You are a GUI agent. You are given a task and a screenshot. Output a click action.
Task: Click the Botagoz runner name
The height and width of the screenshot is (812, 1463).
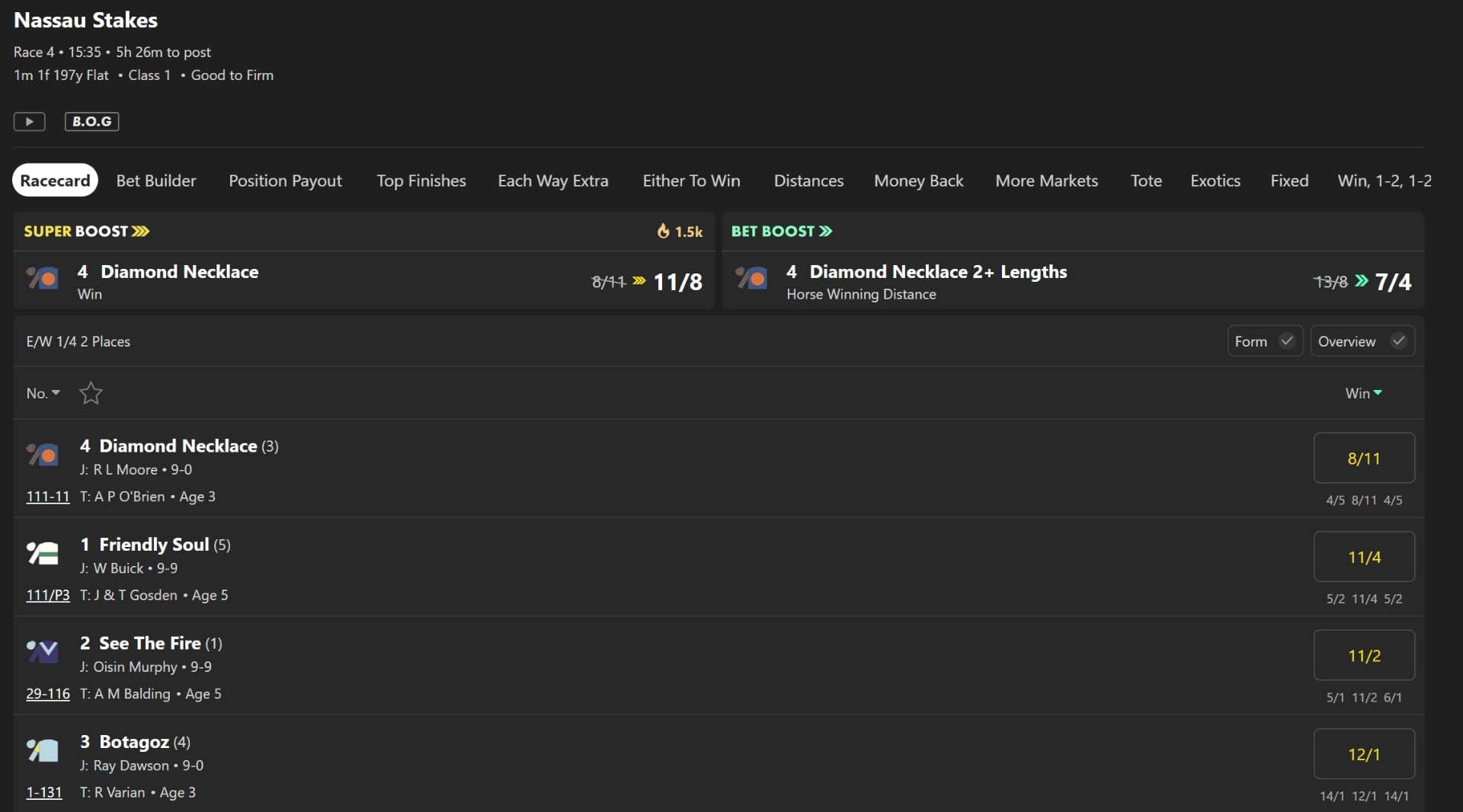[134, 742]
